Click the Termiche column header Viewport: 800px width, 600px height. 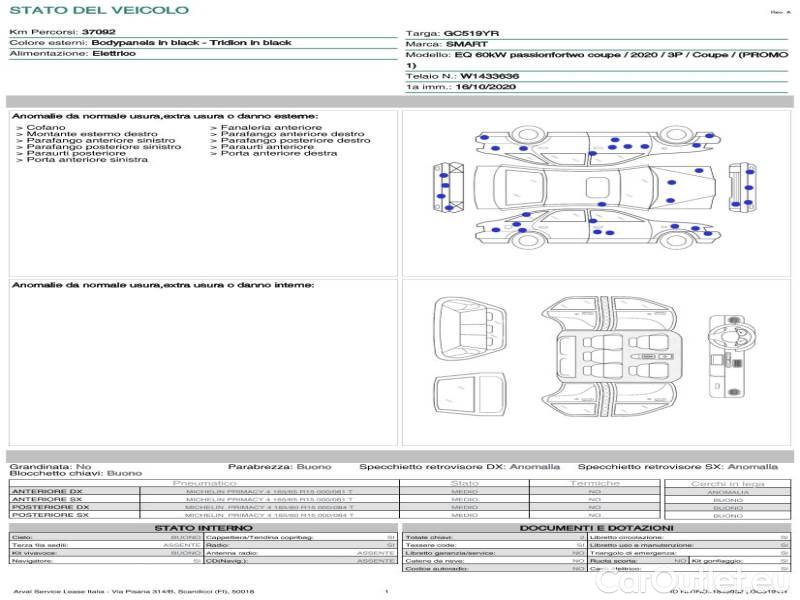tap(594, 483)
